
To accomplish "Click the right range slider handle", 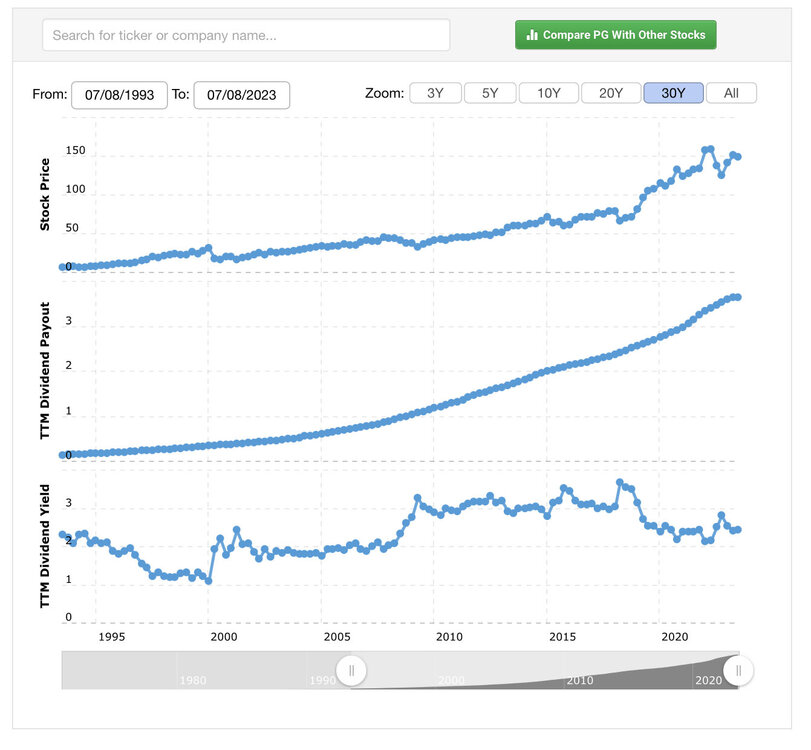I will (738, 670).
